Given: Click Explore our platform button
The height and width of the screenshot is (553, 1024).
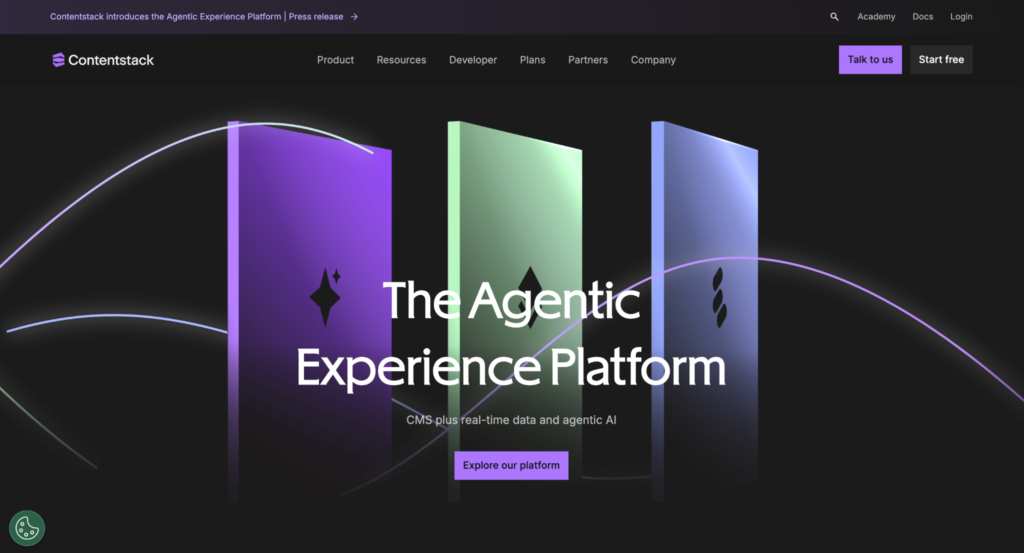Looking at the screenshot, I should click(x=511, y=466).
